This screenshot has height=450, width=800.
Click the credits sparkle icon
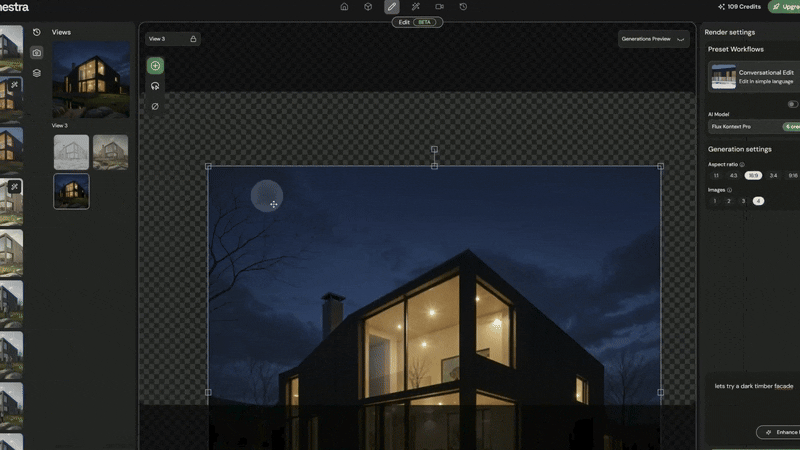pos(721,7)
